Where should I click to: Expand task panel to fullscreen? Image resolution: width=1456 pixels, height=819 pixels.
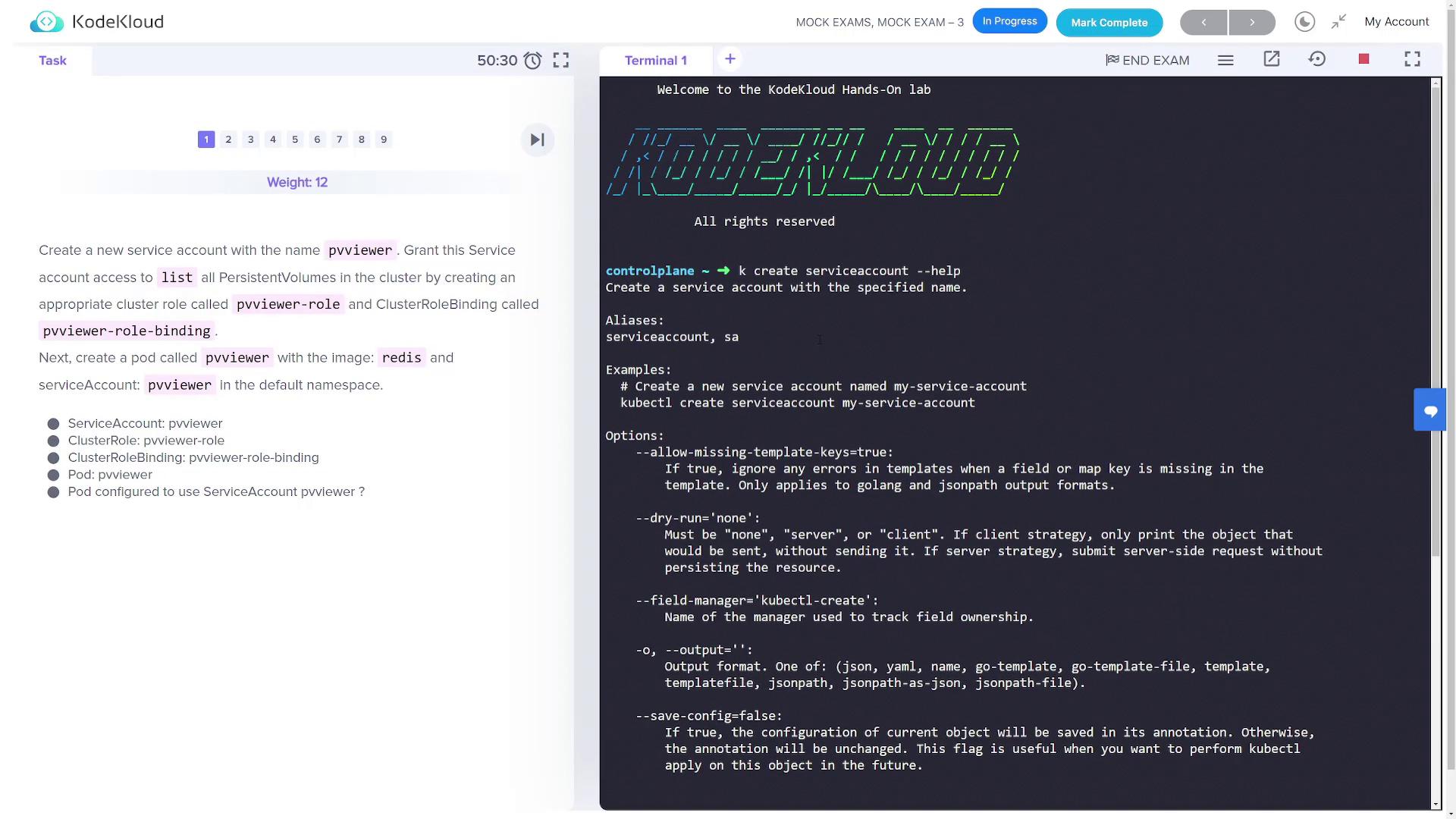pos(561,61)
